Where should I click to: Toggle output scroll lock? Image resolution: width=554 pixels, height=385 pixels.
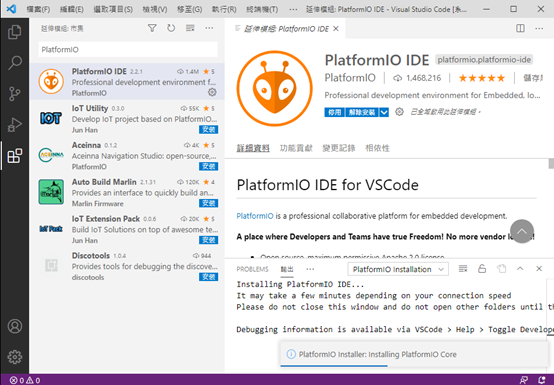coord(482,269)
